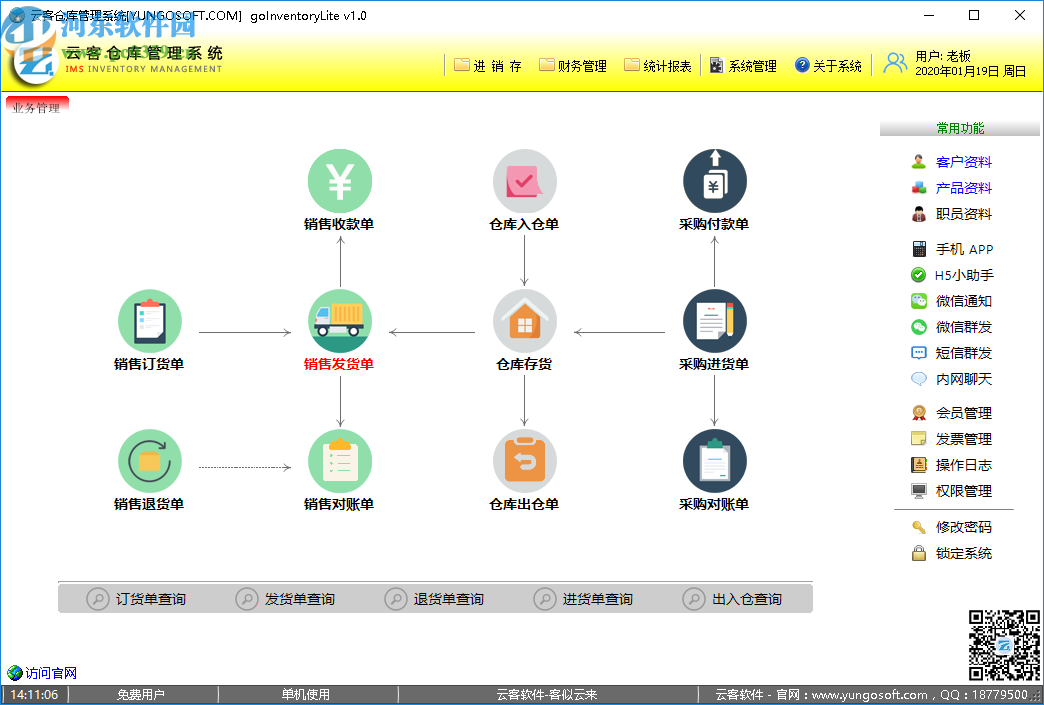Click the 销售发货单 truck icon

(339, 322)
